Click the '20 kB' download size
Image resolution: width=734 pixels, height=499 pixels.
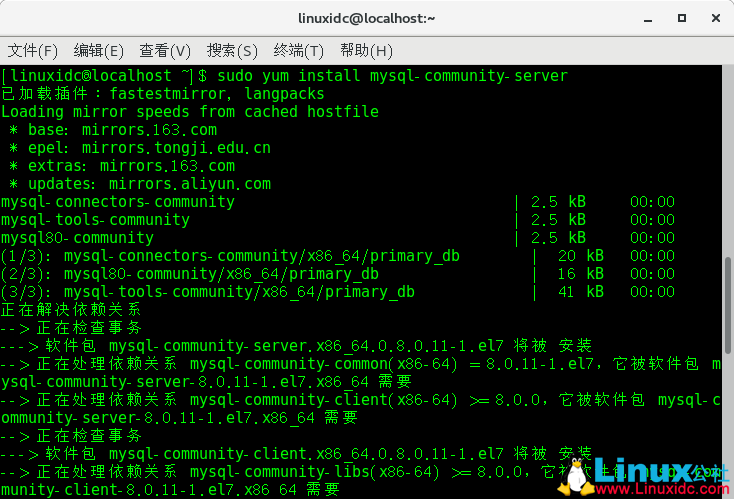pos(580,256)
